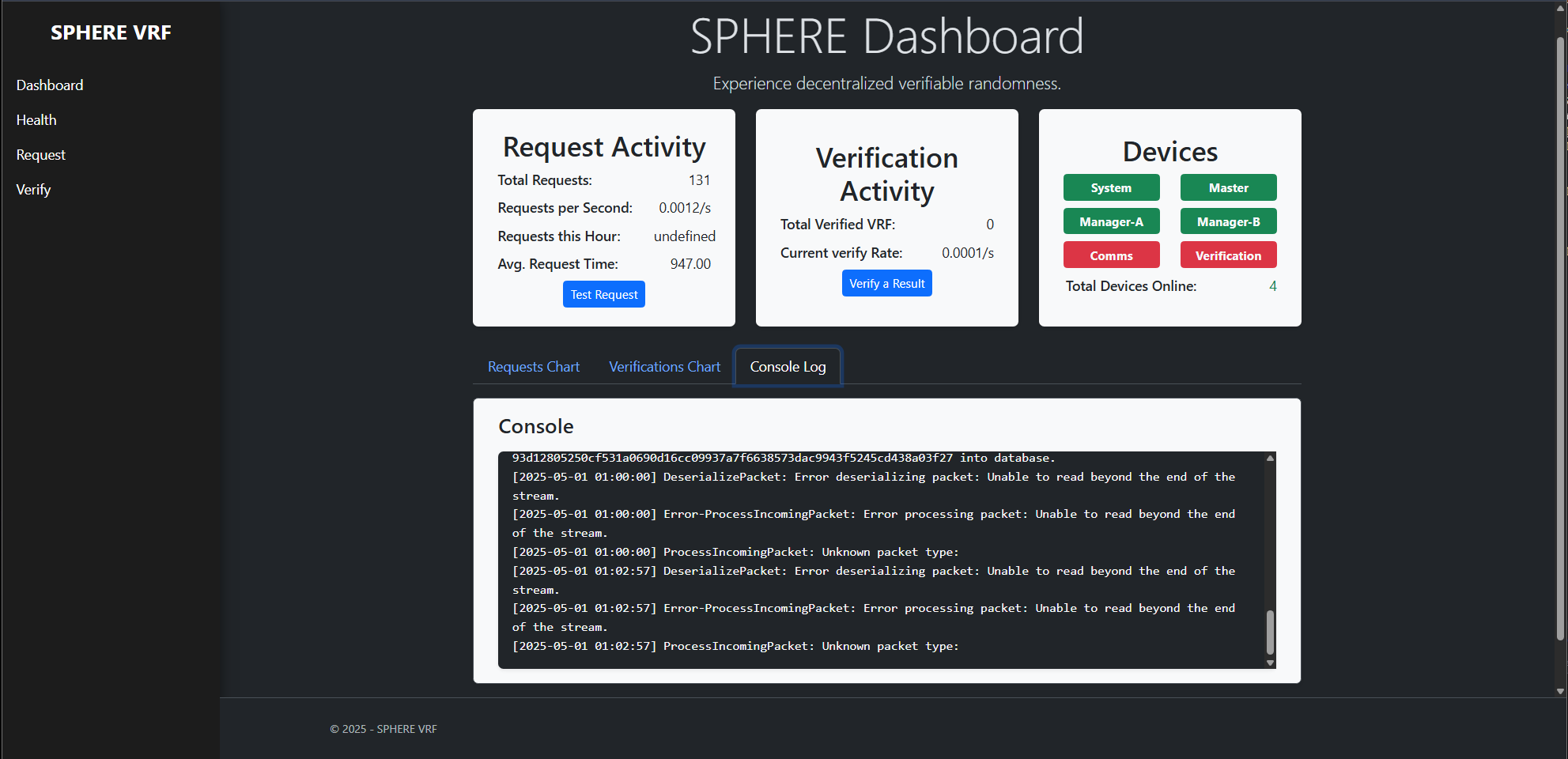
Task: Click the Total Devices Online count
Action: click(x=1273, y=285)
